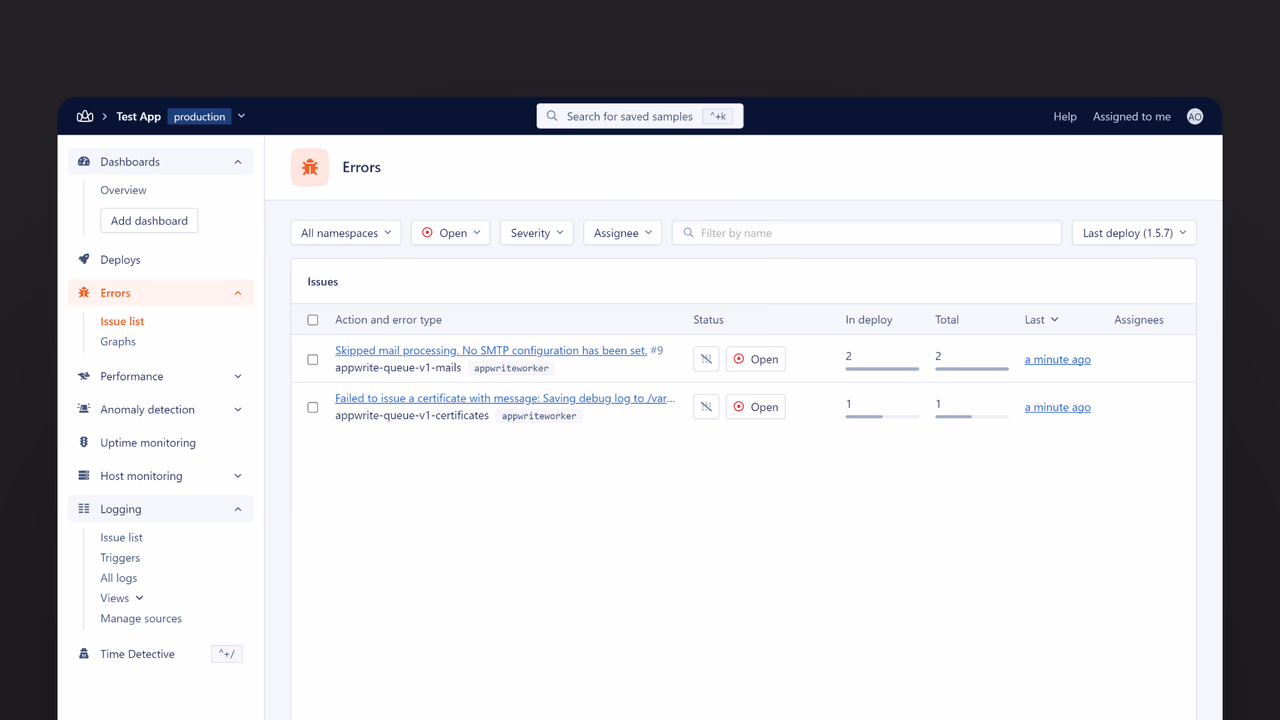Click the magnifier icon in Filter by name field
Image resolution: width=1280 pixels, height=720 pixels.
tap(688, 233)
